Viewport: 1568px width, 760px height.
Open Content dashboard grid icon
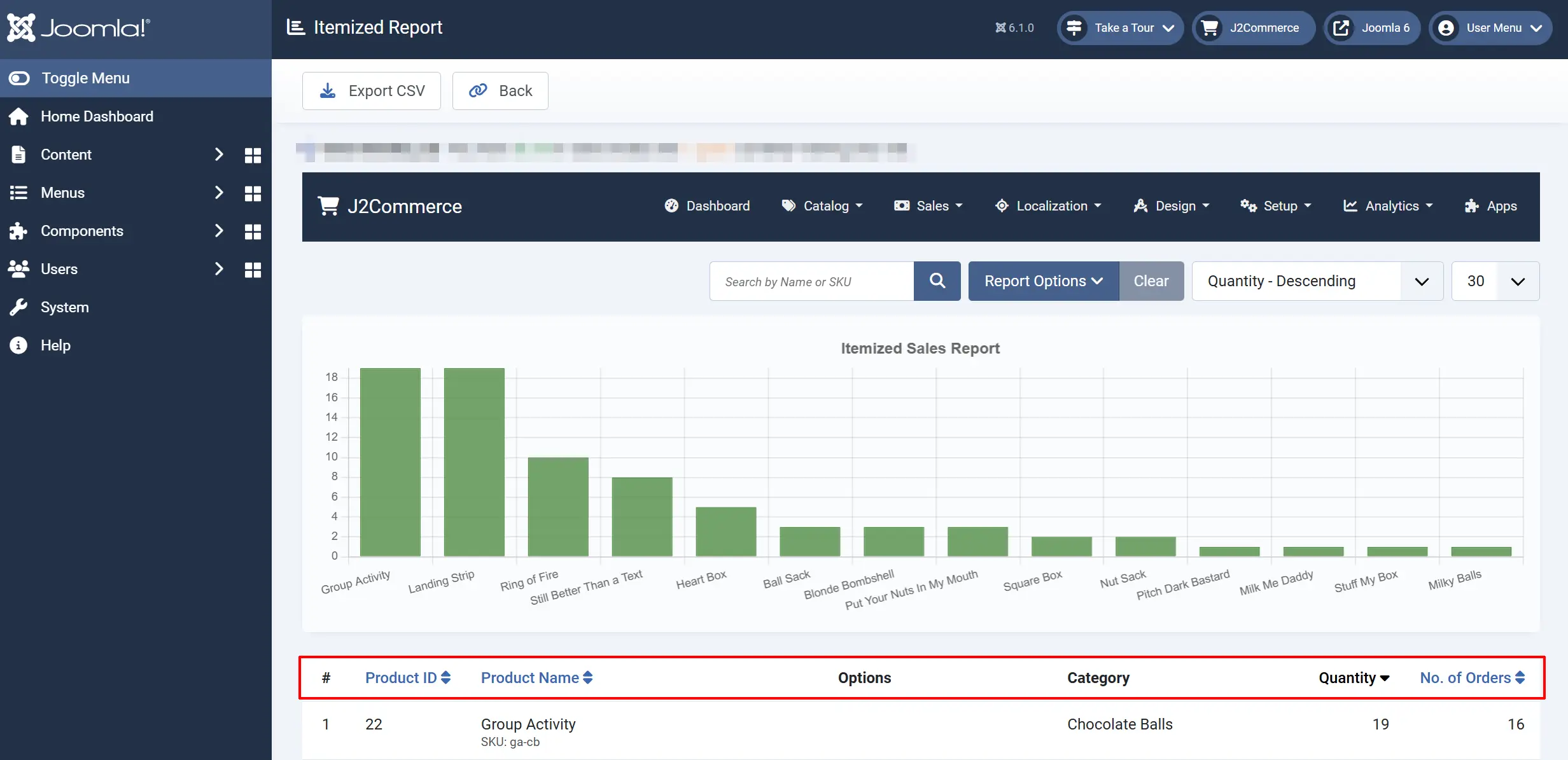coord(253,155)
